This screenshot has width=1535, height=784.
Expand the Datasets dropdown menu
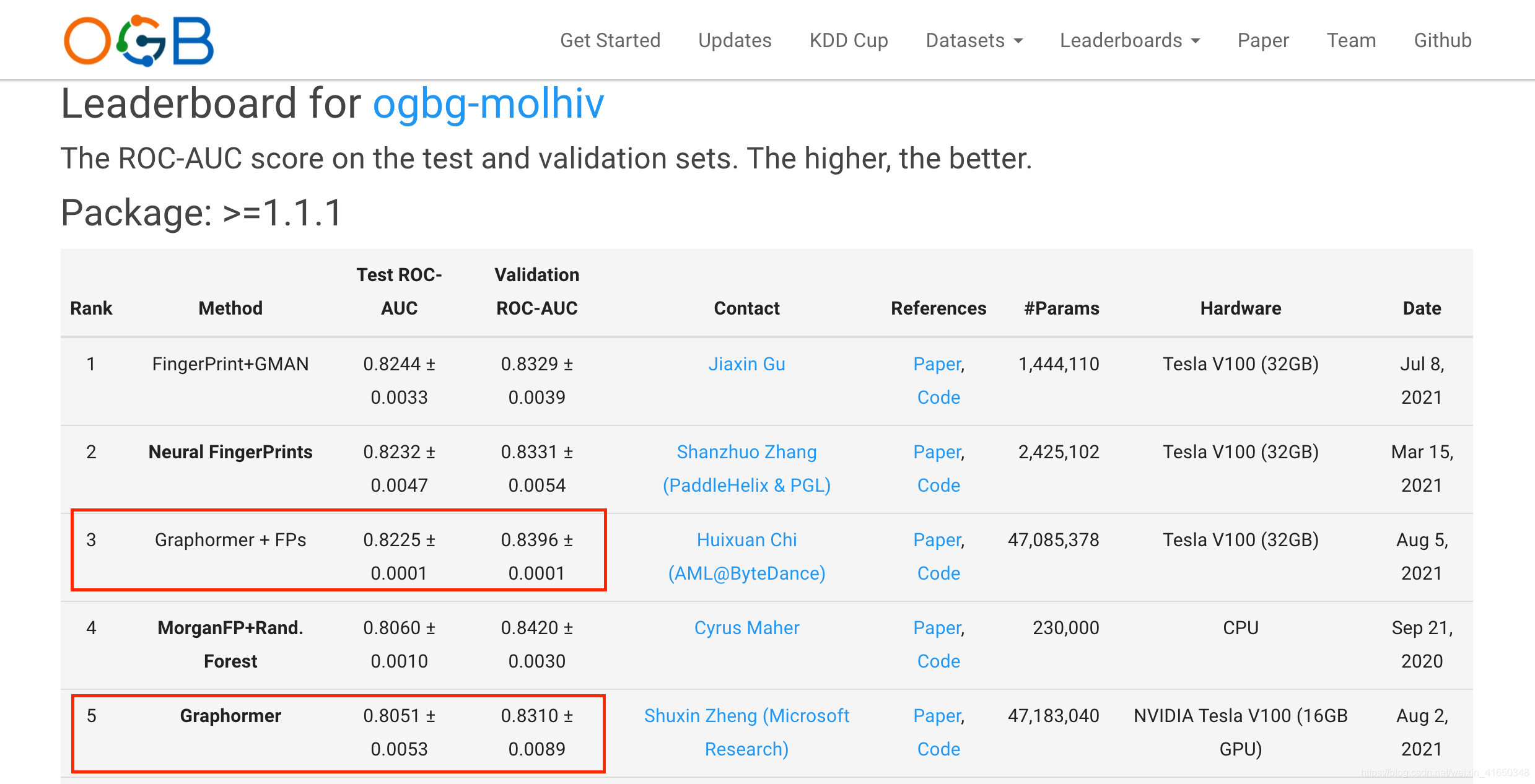974,40
